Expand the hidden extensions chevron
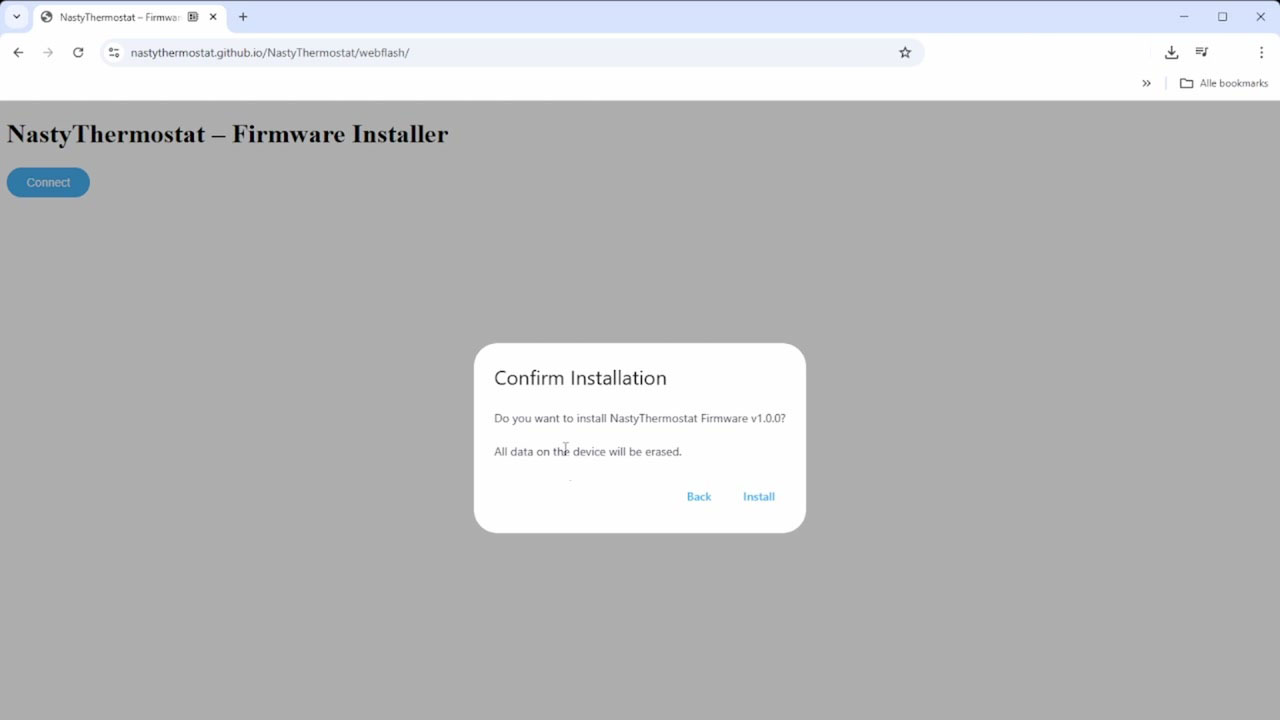 tap(1146, 84)
